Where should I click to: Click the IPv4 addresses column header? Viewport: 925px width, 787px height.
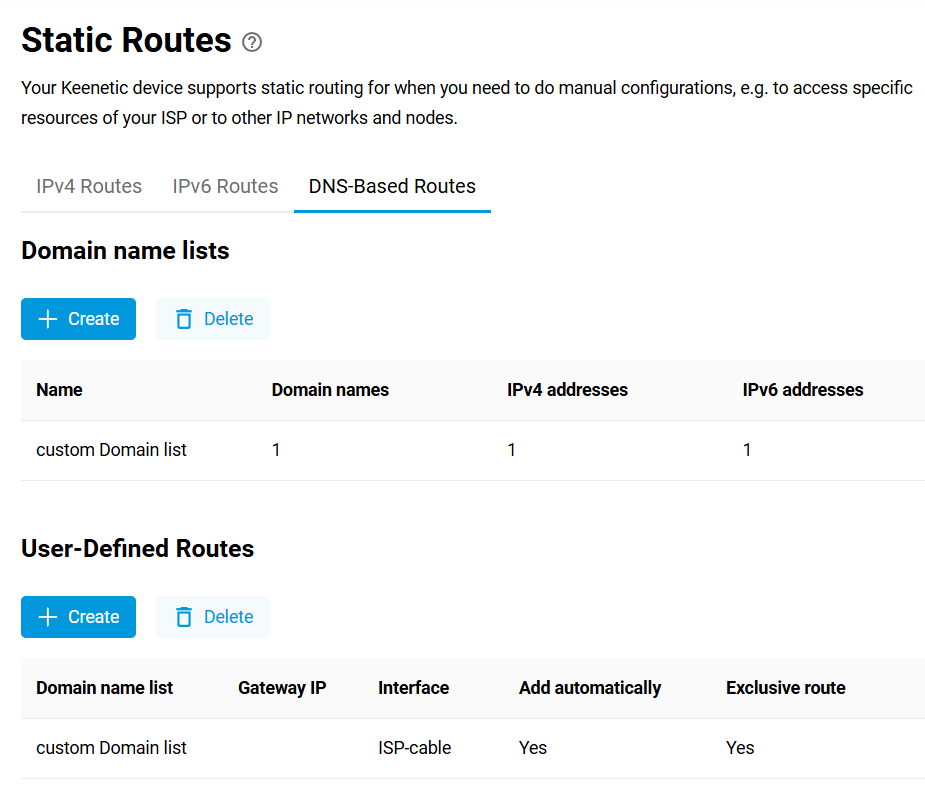coord(567,390)
